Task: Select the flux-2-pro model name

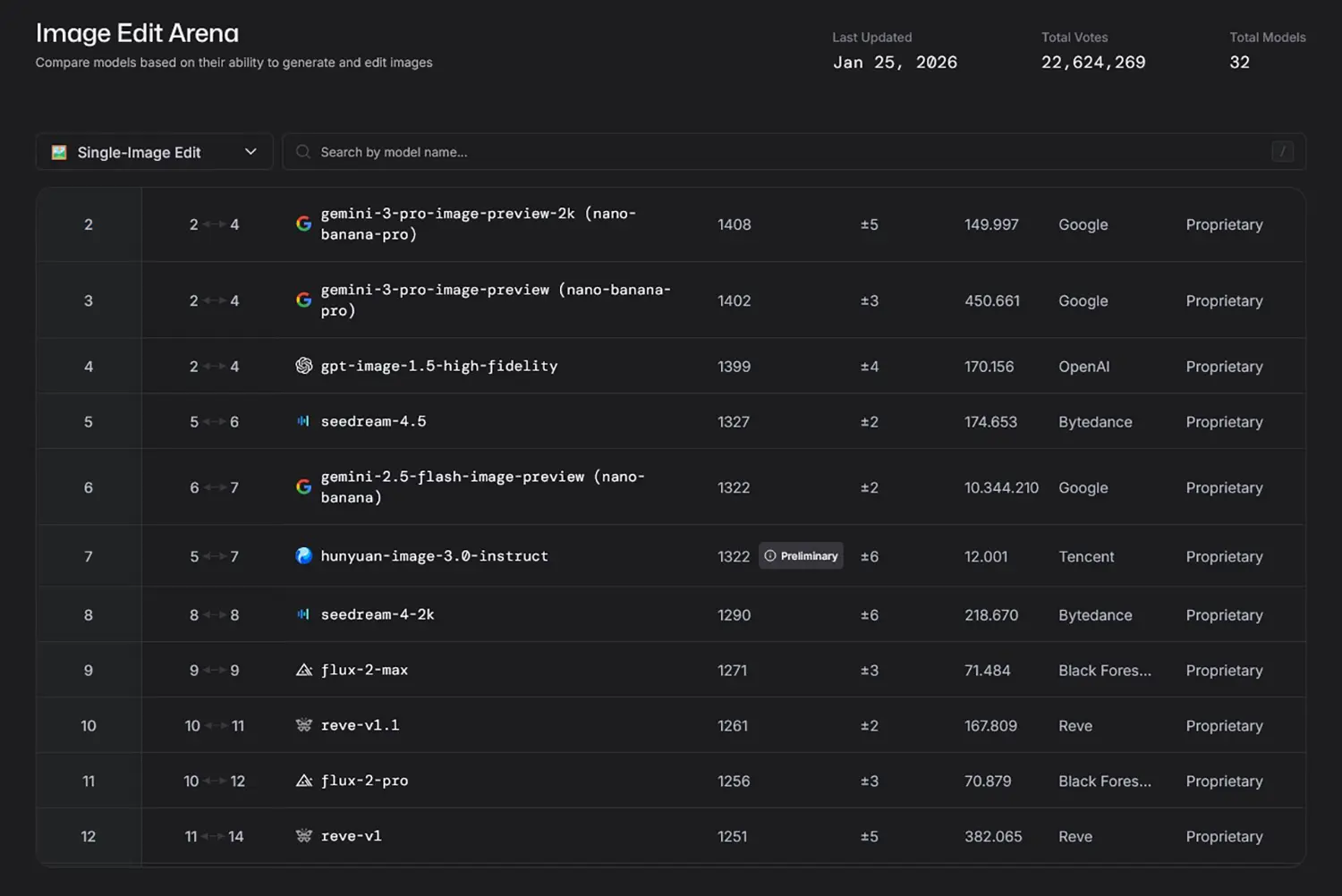Action: (x=364, y=781)
